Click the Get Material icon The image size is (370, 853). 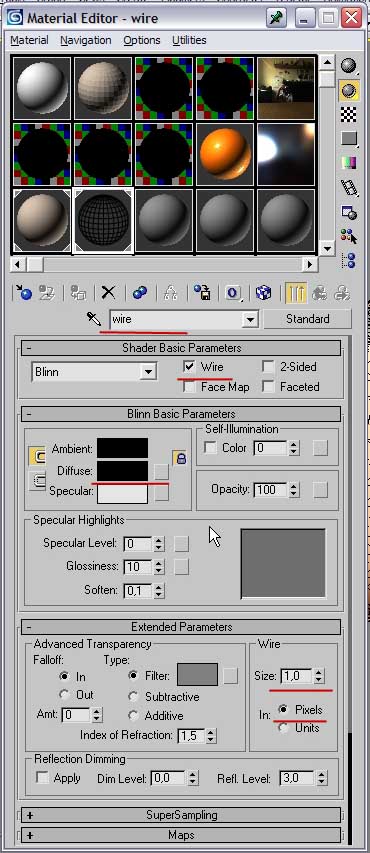[x=23, y=293]
